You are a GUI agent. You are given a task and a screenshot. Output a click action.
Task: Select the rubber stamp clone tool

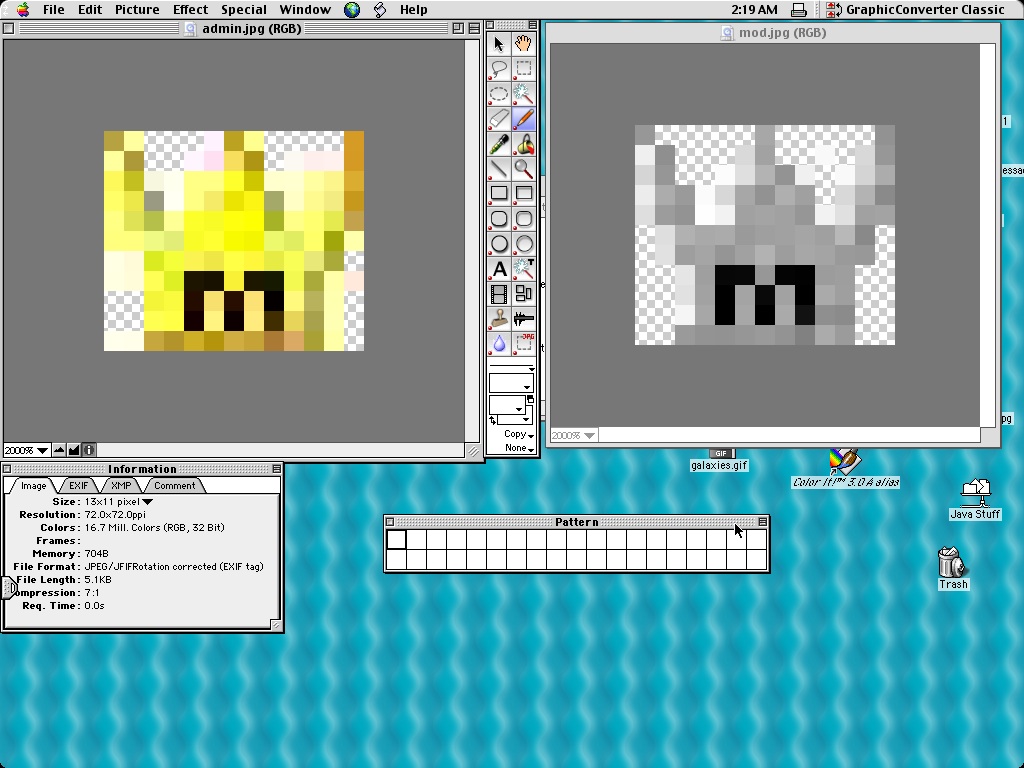point(499,319)
